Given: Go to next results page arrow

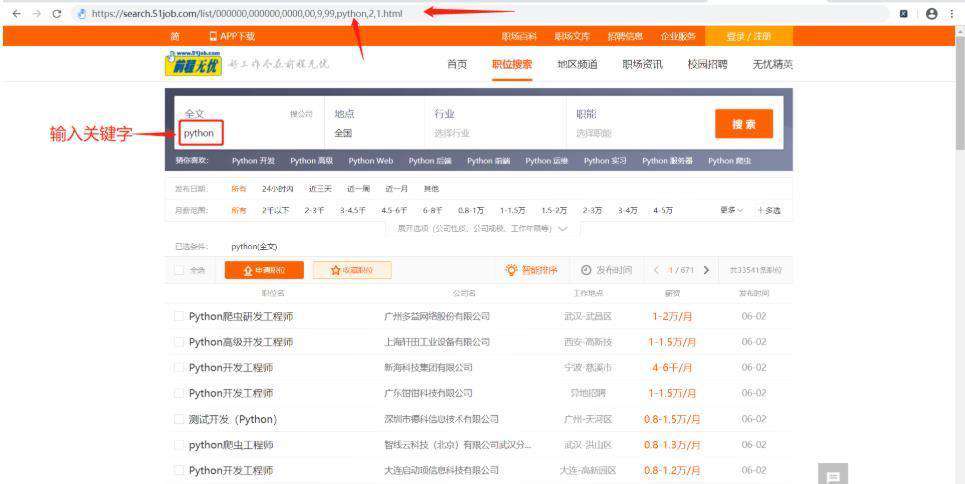Looking at the screenshot, I should (706, 270).
